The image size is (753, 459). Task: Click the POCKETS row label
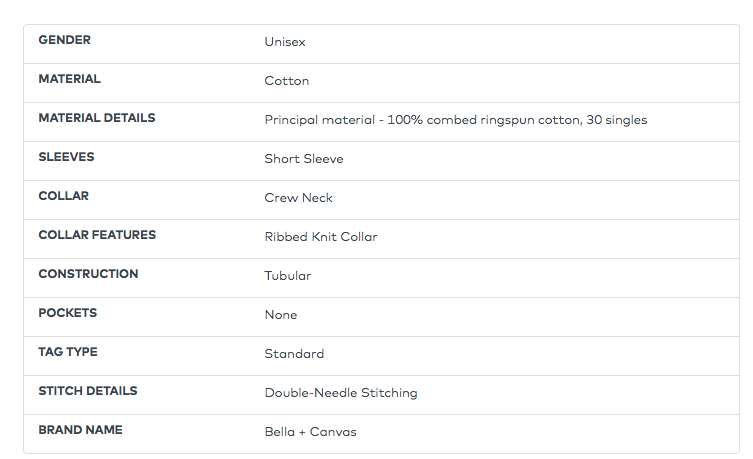coord(67,313)
